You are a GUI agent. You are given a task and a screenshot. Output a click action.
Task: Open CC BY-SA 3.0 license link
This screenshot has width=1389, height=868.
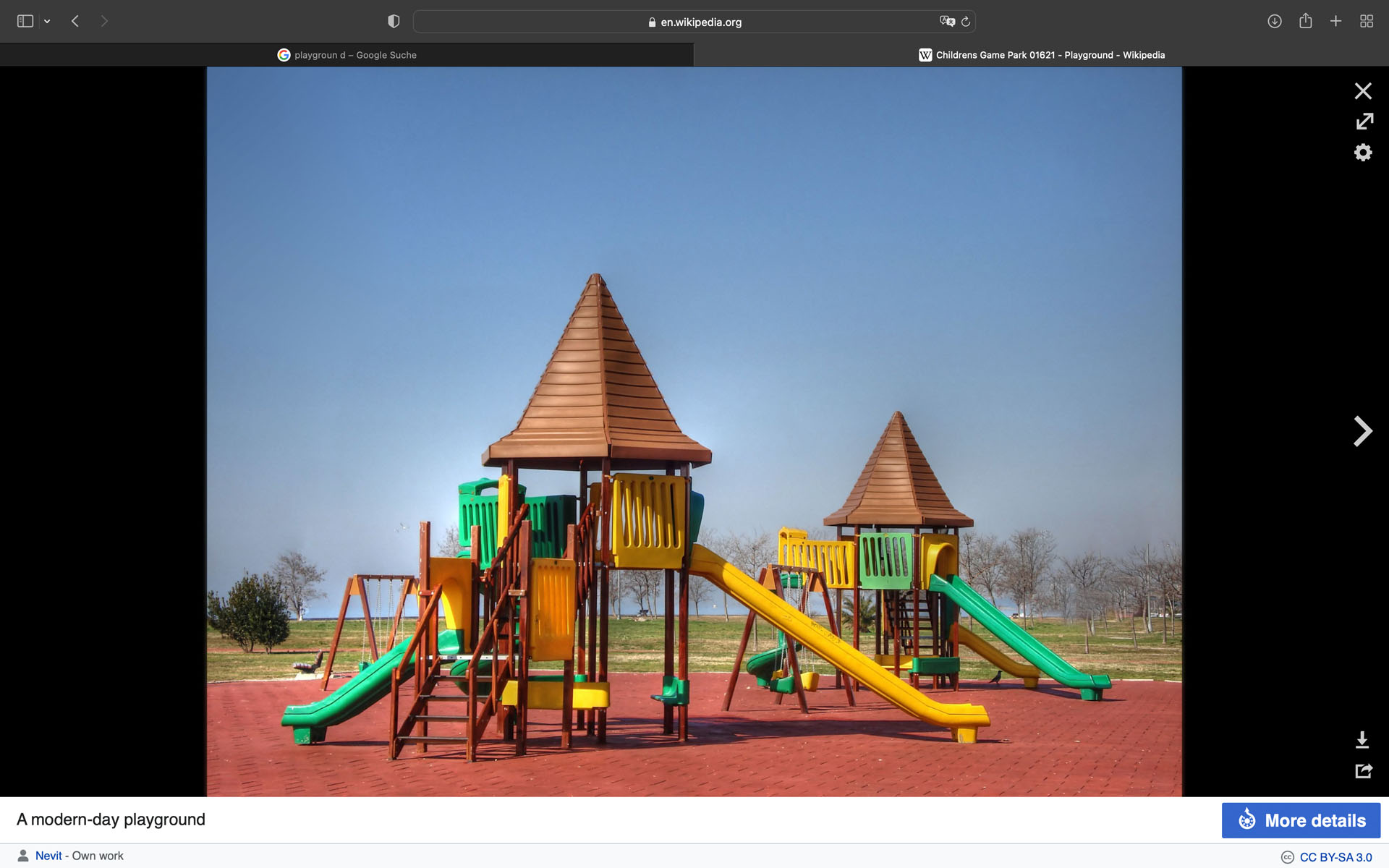point(1335,857)
